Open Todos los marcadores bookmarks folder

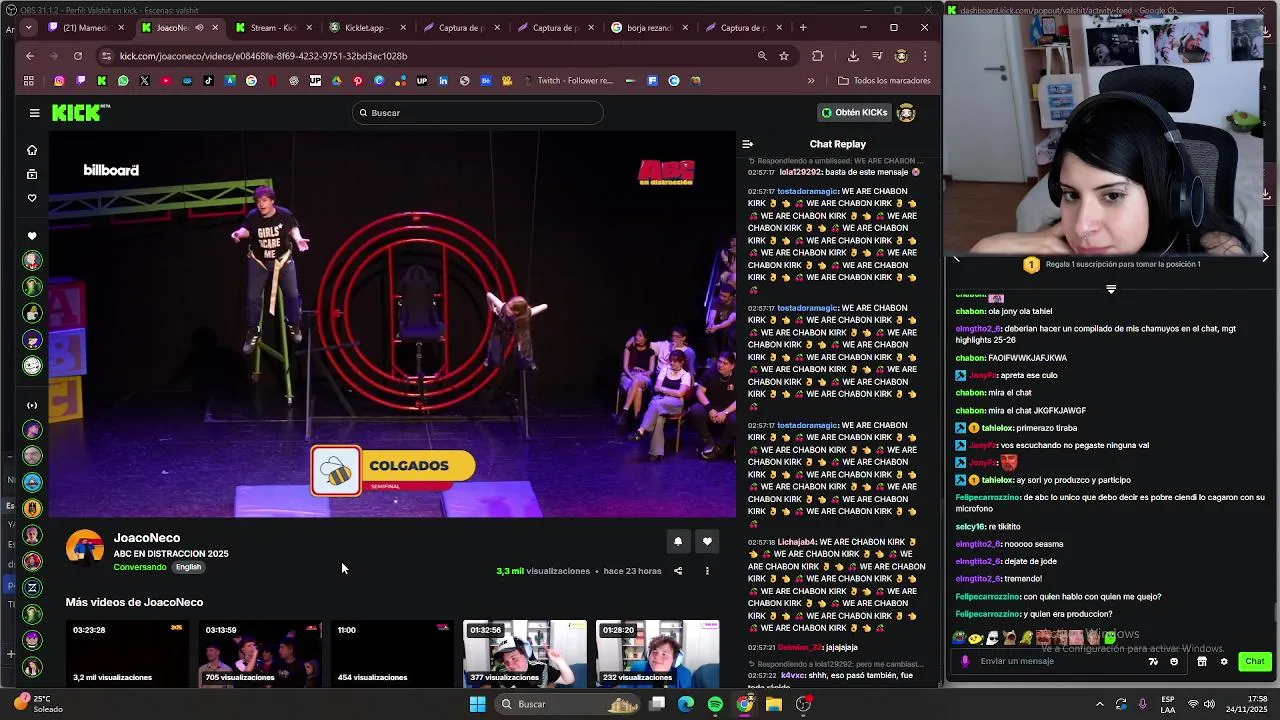884,81
